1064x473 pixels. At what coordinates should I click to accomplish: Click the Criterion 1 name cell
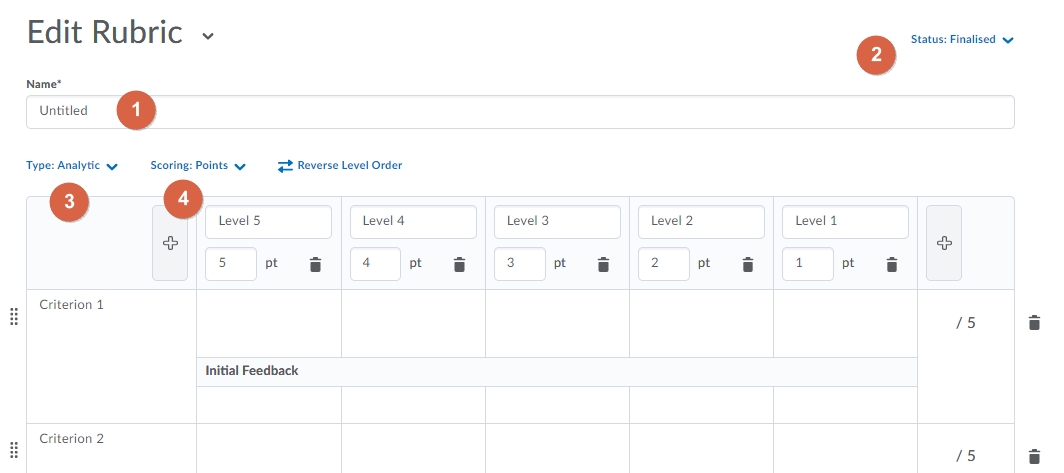(x=112, y=356)
